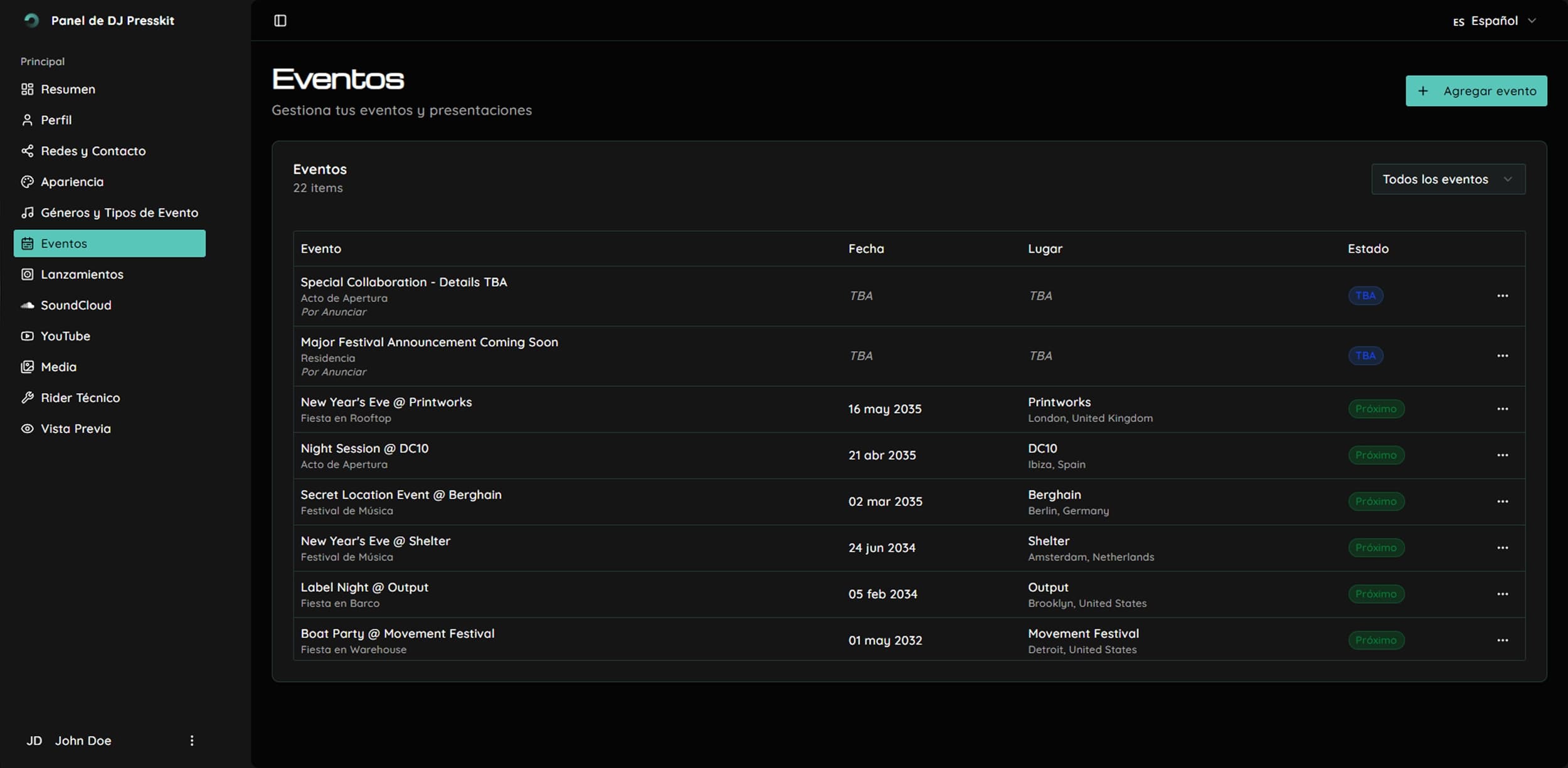Image resolution: width=1568 pixels, height=768 pixels.
Task: Select the Resumen dashboard icon
Action: pos(27,88)
